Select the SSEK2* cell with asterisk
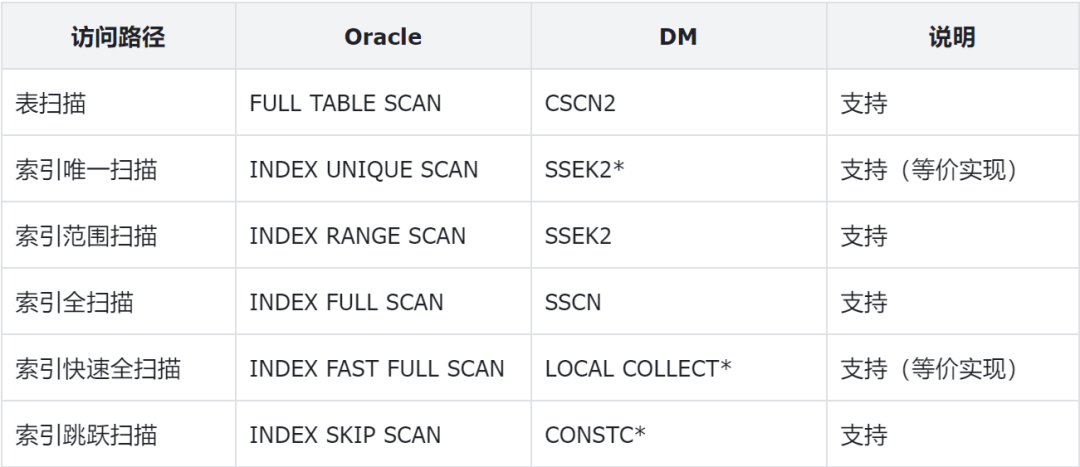1080x467 pixels. (x=585, y=170)
